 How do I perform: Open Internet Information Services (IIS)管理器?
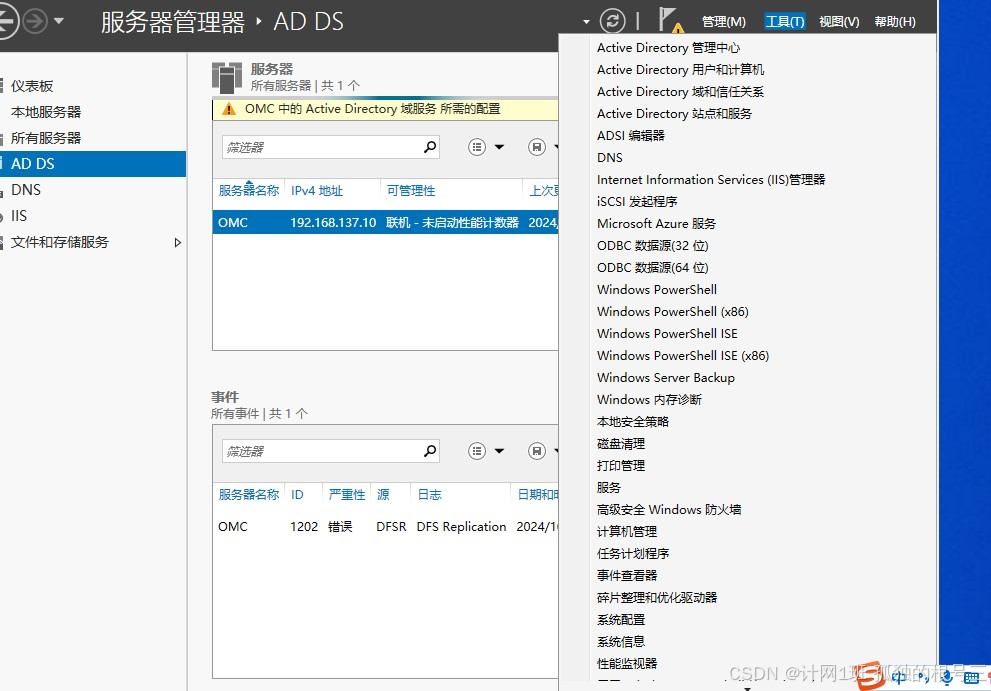(x=711, y=180)
